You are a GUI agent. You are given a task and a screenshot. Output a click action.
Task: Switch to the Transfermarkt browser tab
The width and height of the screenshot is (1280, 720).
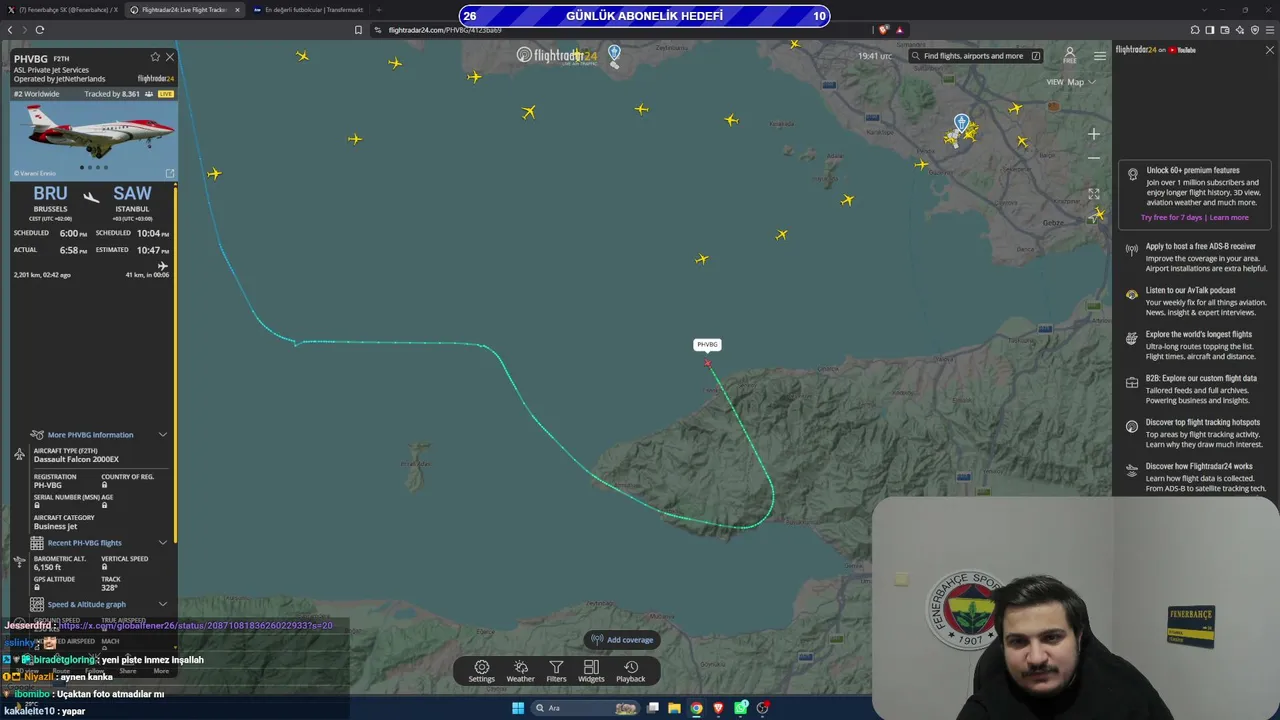(x=308, y=10)
